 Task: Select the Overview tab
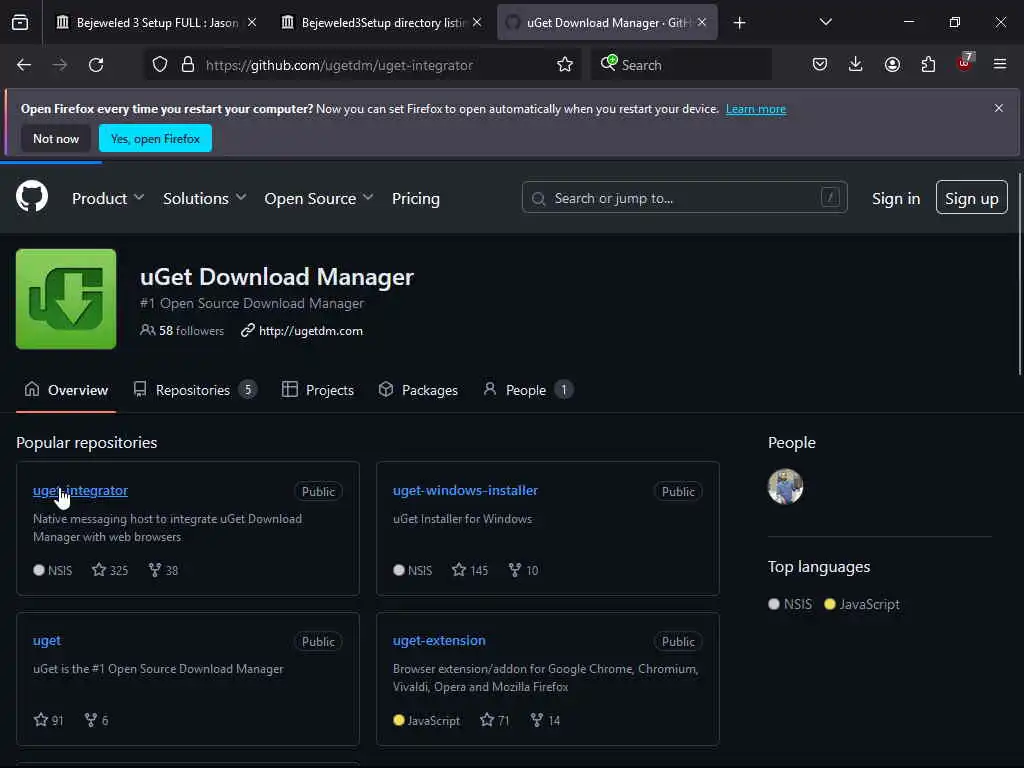[x=66, y=390]
